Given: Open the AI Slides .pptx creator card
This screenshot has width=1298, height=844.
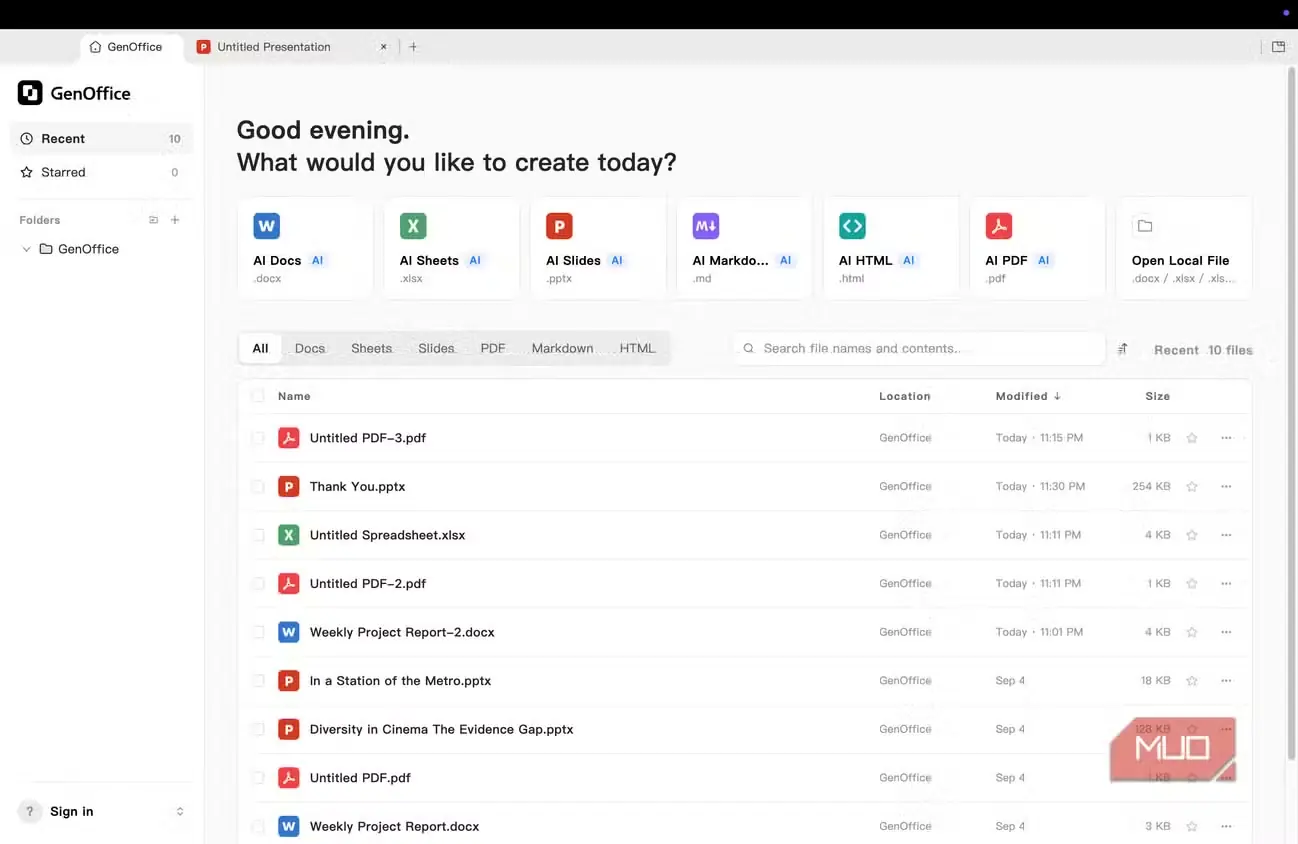Looking at the screenshot, I should [x=598, y=248].
